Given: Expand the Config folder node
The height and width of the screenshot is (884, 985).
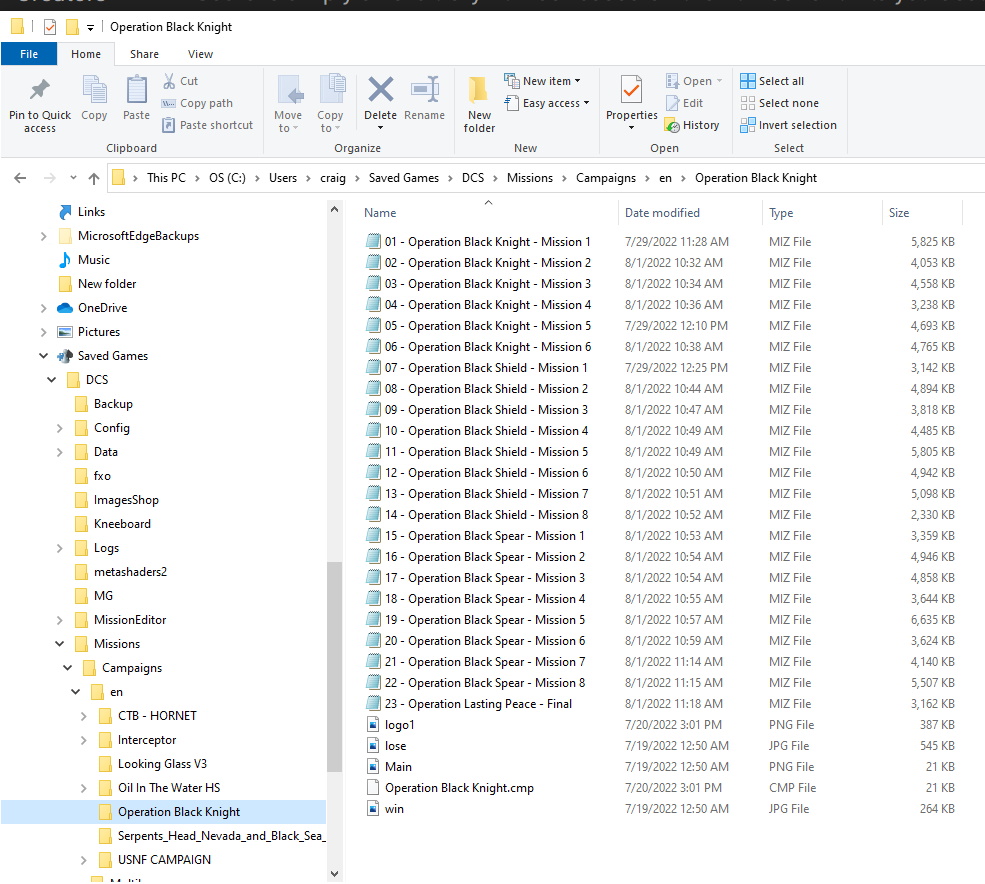Looking at the screenshot, I should pos(60,428).
